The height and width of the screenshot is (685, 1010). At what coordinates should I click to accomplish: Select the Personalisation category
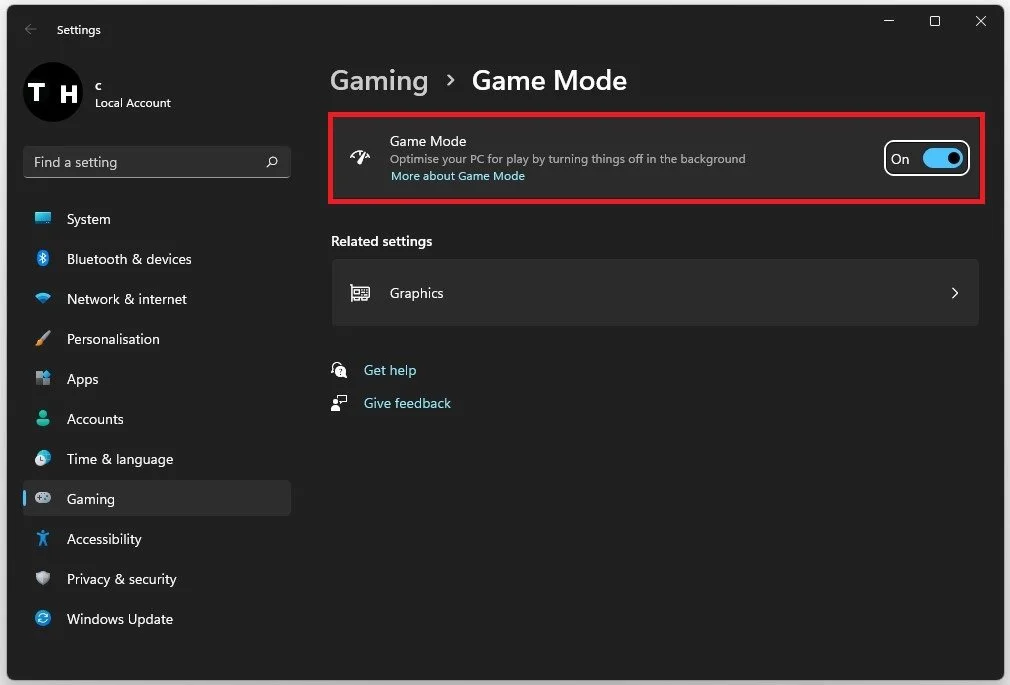point(157,339)
